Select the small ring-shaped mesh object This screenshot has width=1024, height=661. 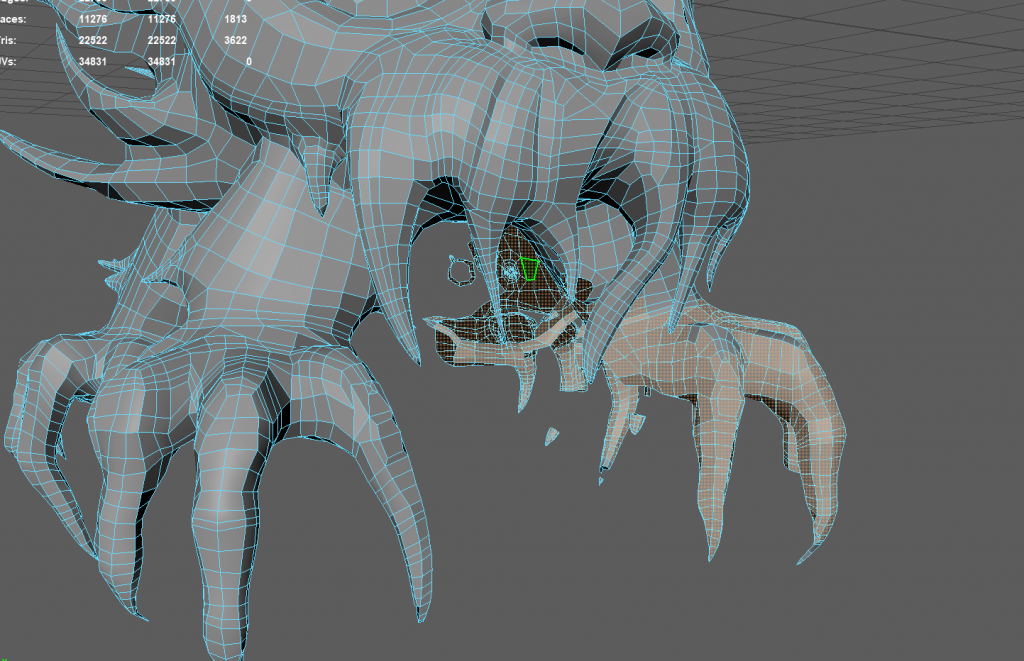[461, 271]
